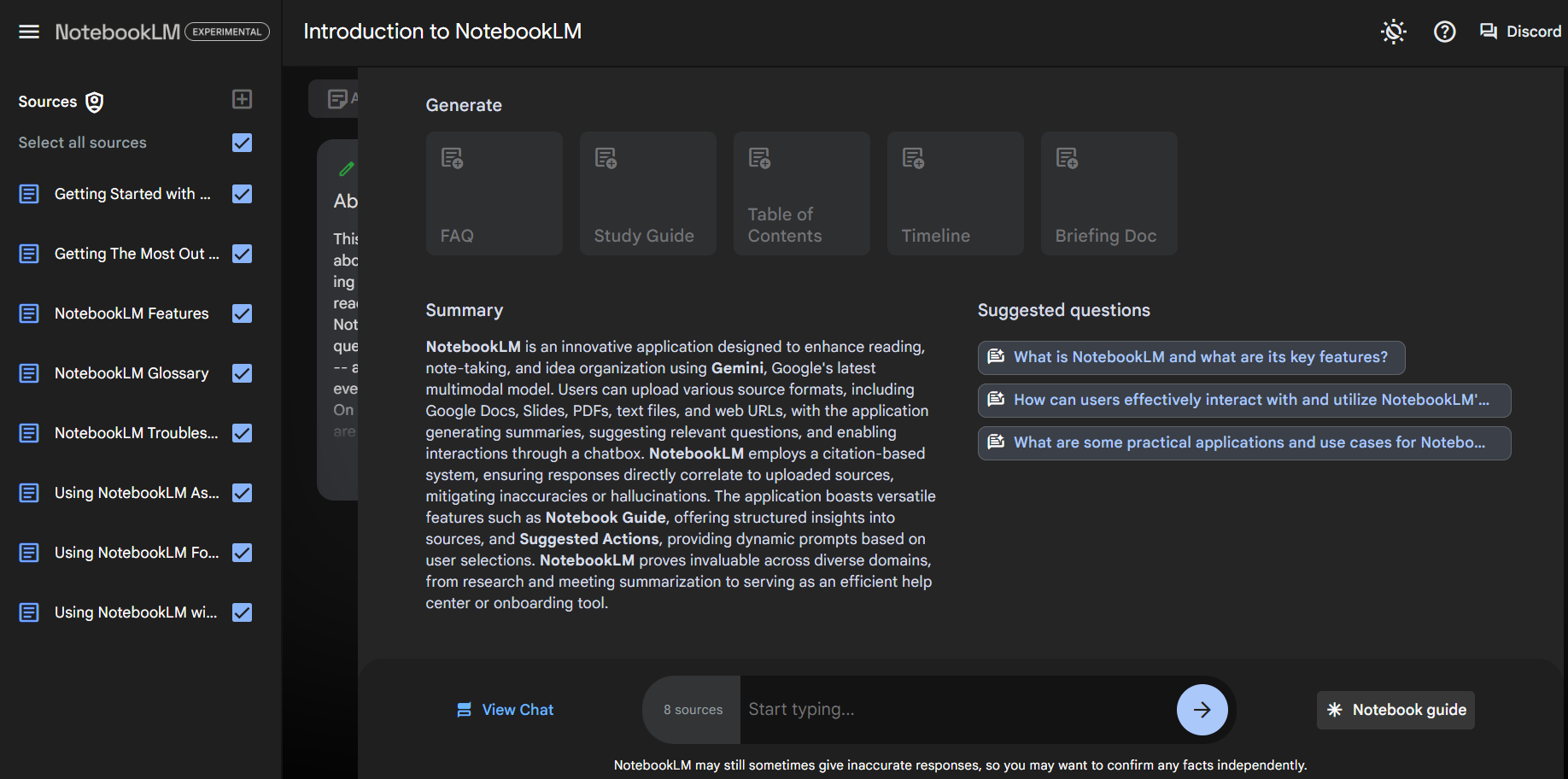Click the notebook title Introduction to NotebookLM

click(x=442, y=32)
